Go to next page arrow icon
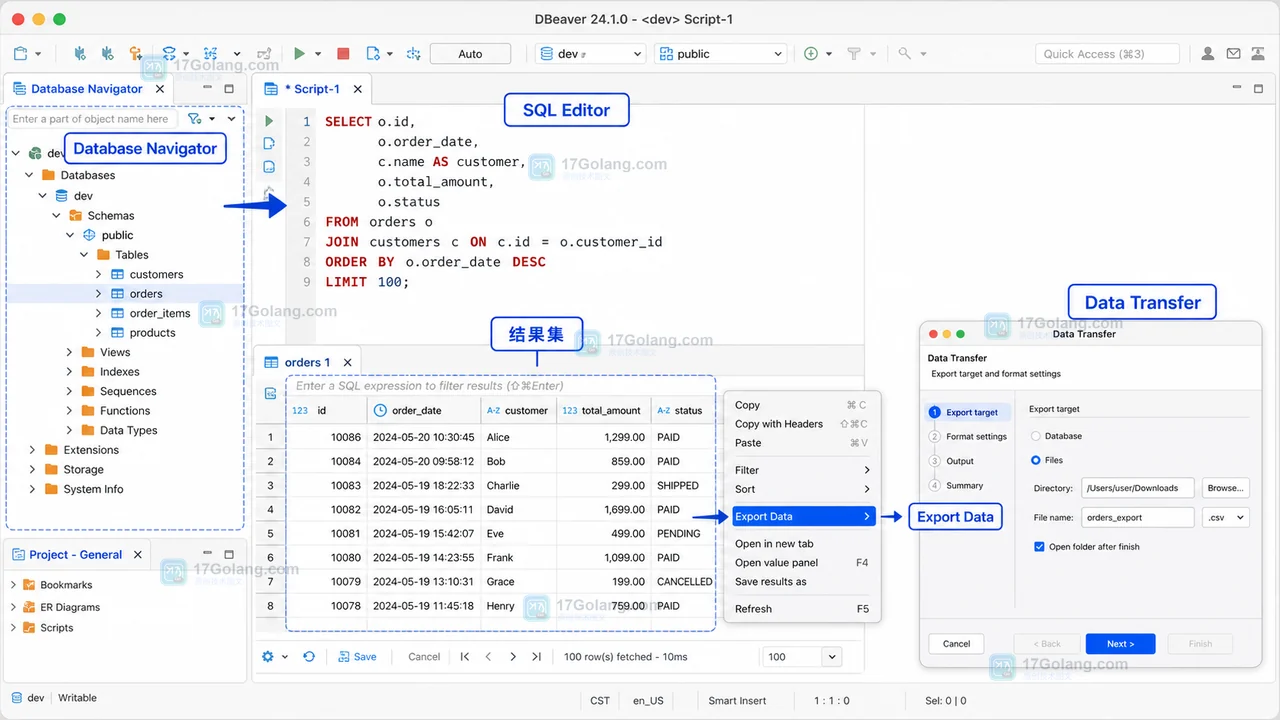Image resolution: width=1280 pixels, height=720 pixels. pyautogui.click(x=513, y=657)
